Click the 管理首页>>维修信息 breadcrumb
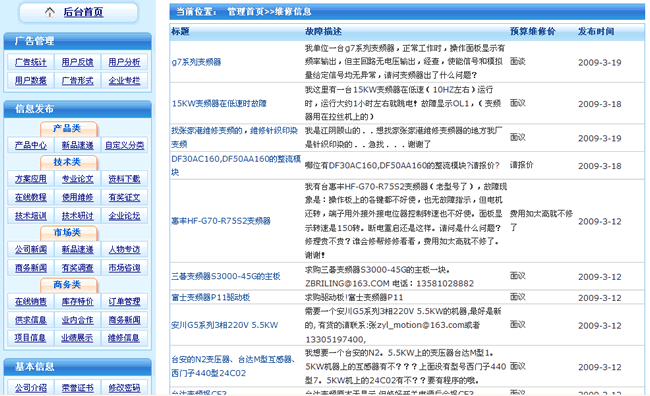650x396 pixels. 269,12
